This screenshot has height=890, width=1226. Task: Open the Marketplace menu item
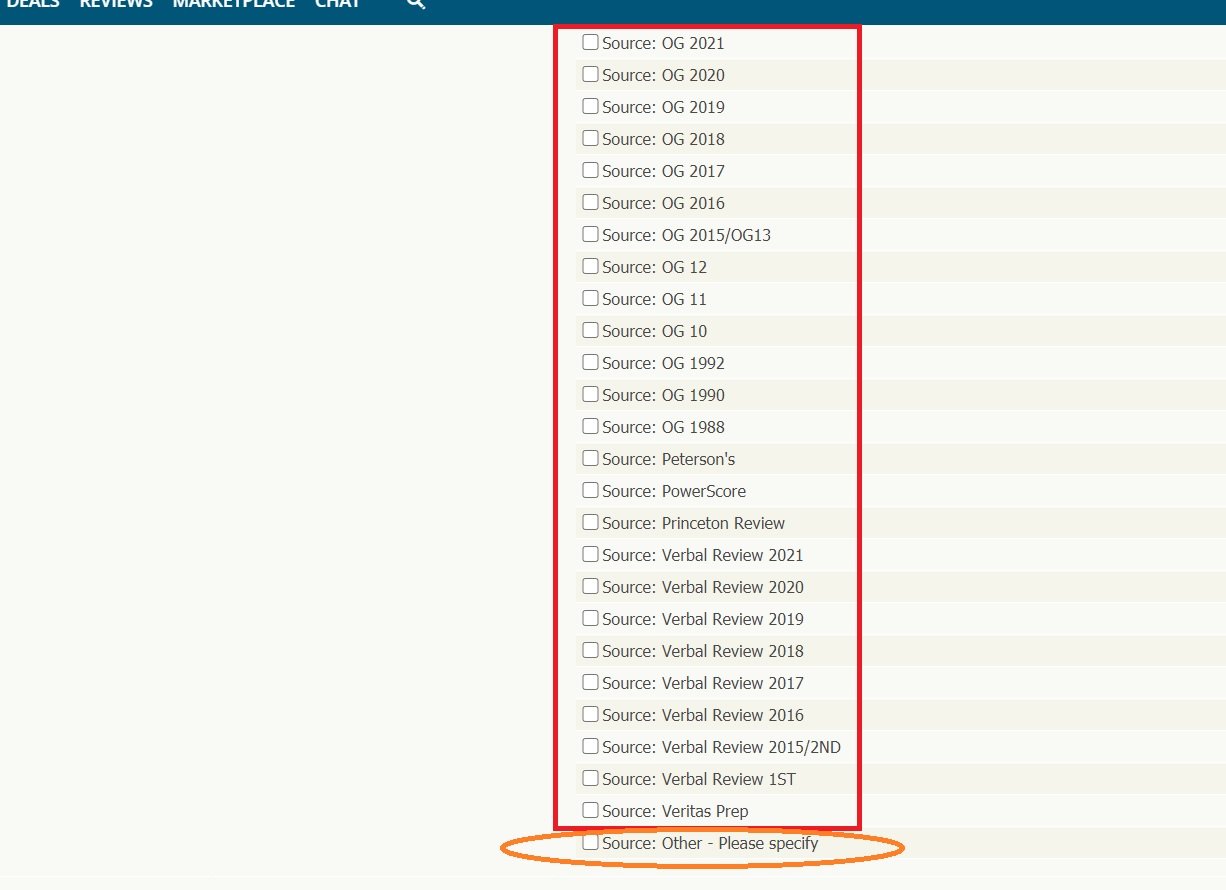coord(233,4)
